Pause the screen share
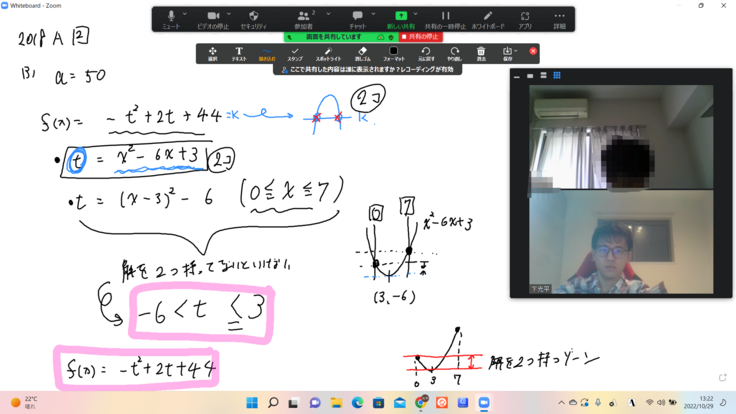Image resolution: width=736 pixels, height=414 pixels. click(x=445, y=18)
